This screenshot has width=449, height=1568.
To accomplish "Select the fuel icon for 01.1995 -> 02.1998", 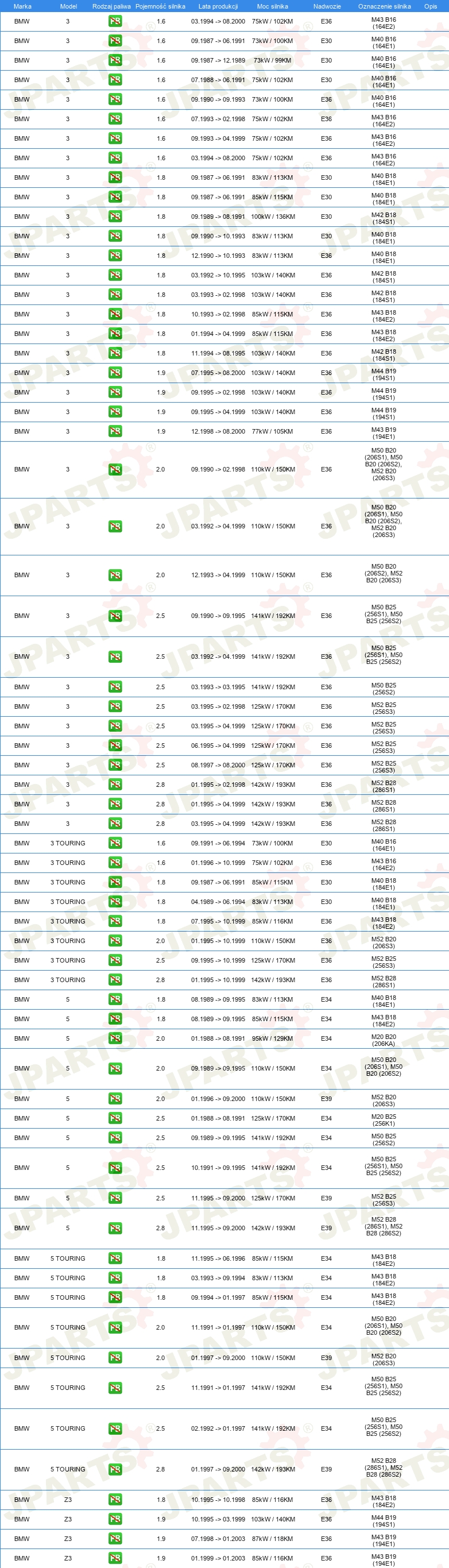I will (x=115, y=785).
